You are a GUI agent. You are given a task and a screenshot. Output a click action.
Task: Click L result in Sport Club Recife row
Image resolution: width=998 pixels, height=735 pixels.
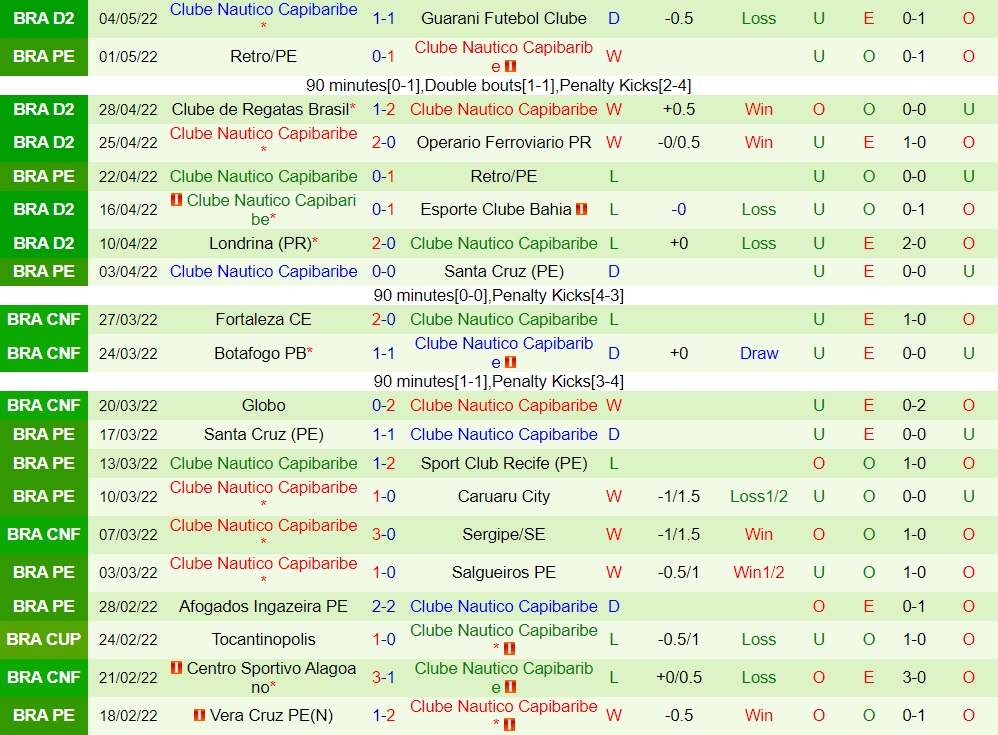614,463
